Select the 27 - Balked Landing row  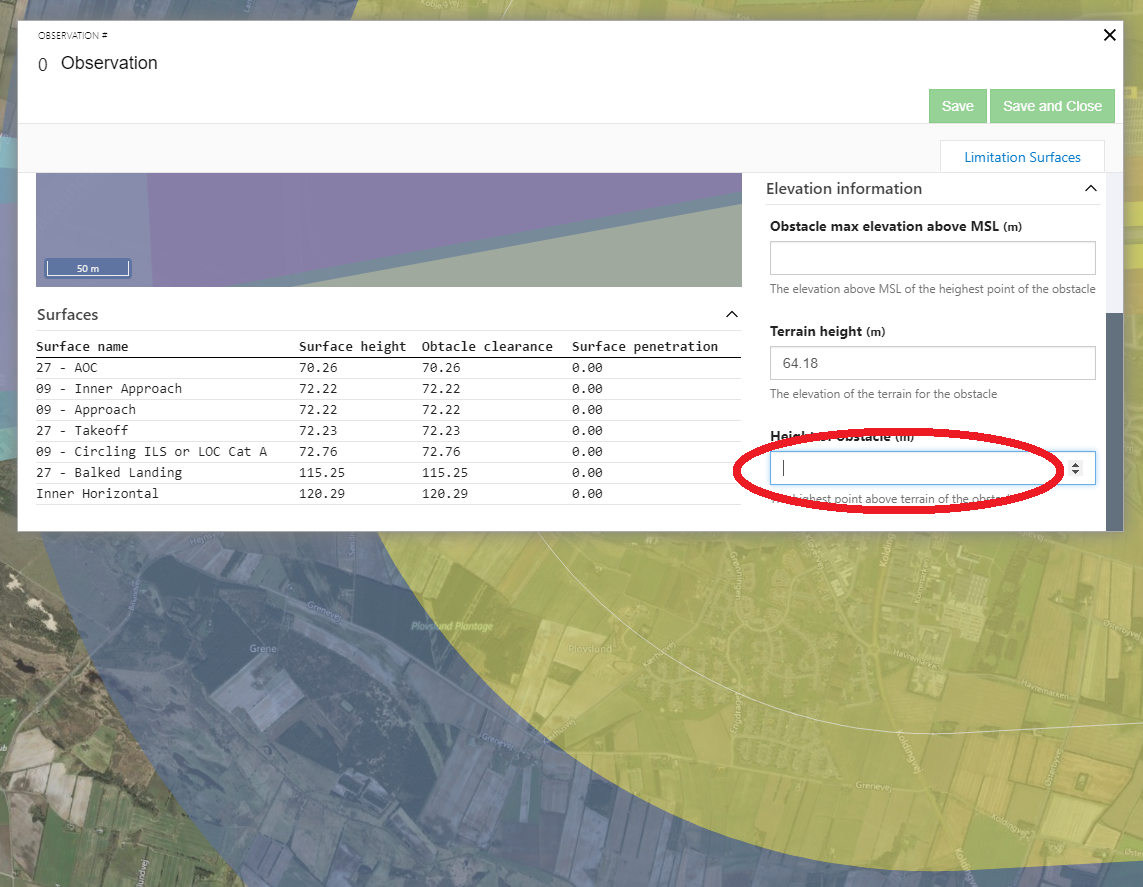[389, 473]
